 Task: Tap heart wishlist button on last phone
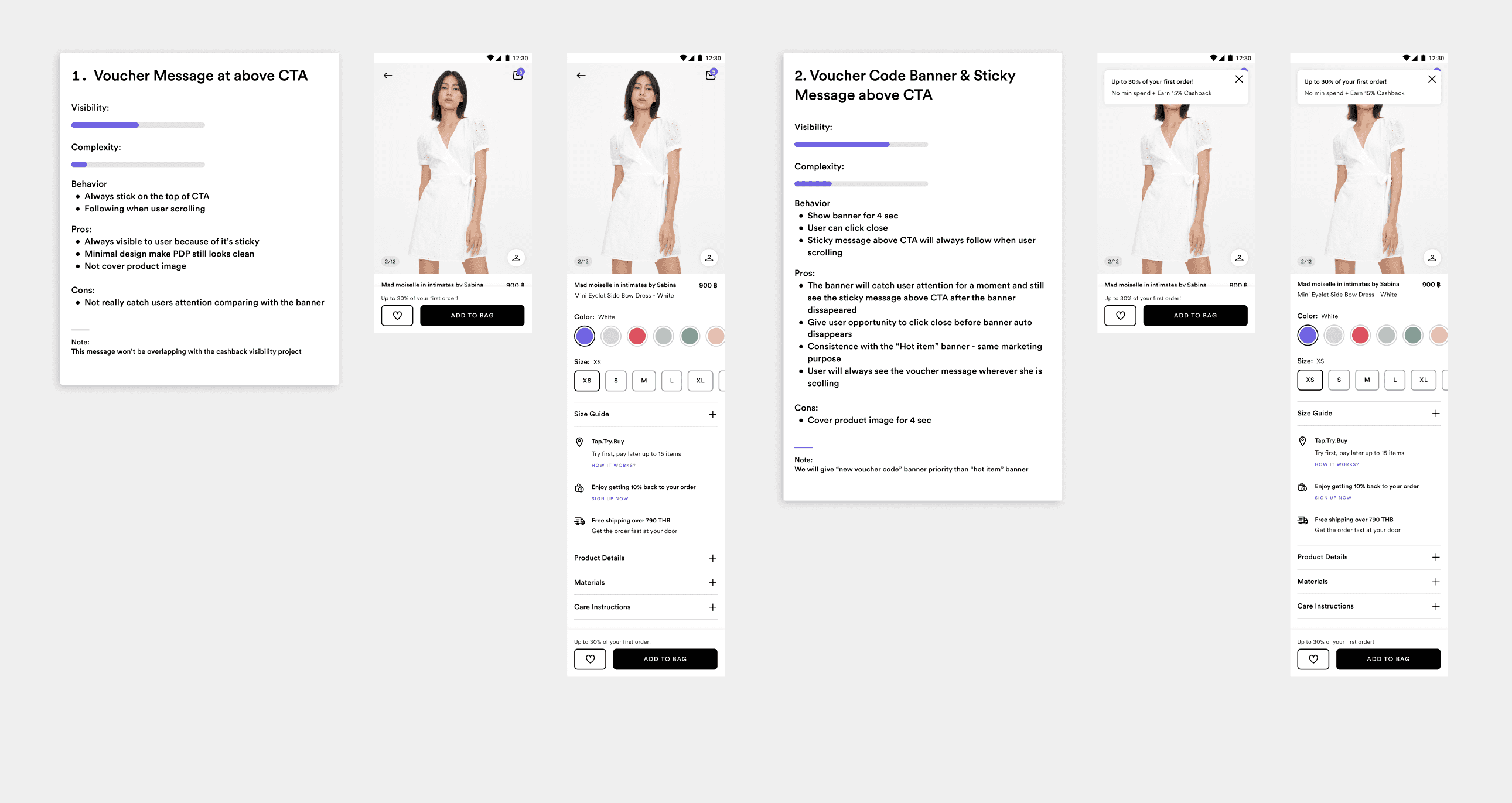coord(1313,658)
